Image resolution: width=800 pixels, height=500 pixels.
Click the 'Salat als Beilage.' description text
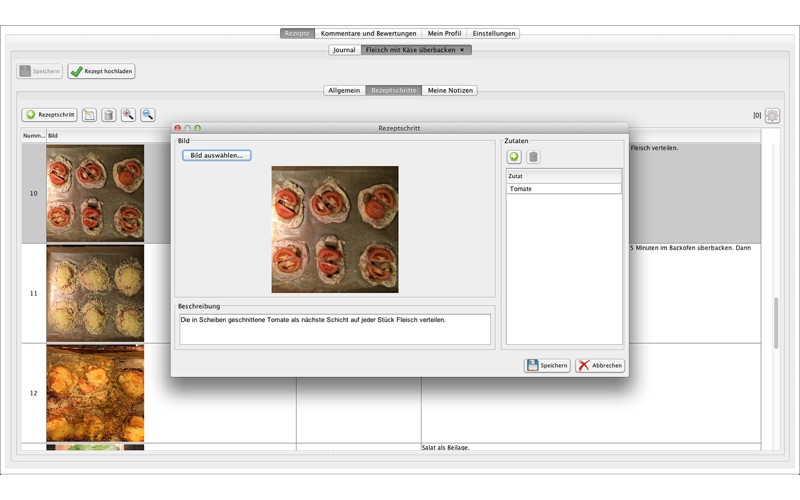[x=445, y=447]
